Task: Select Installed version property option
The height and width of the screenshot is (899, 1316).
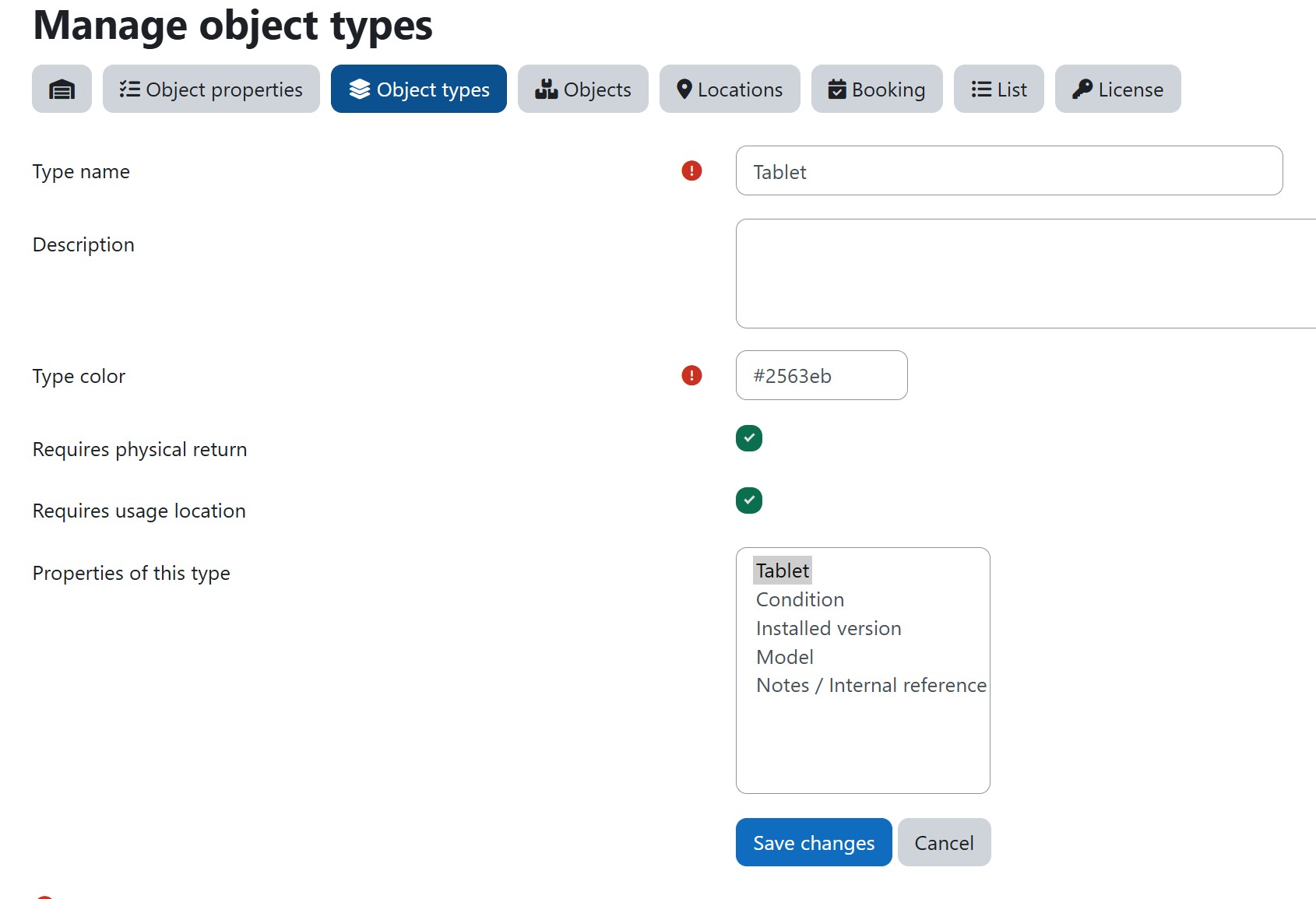Action: (829, 628)
